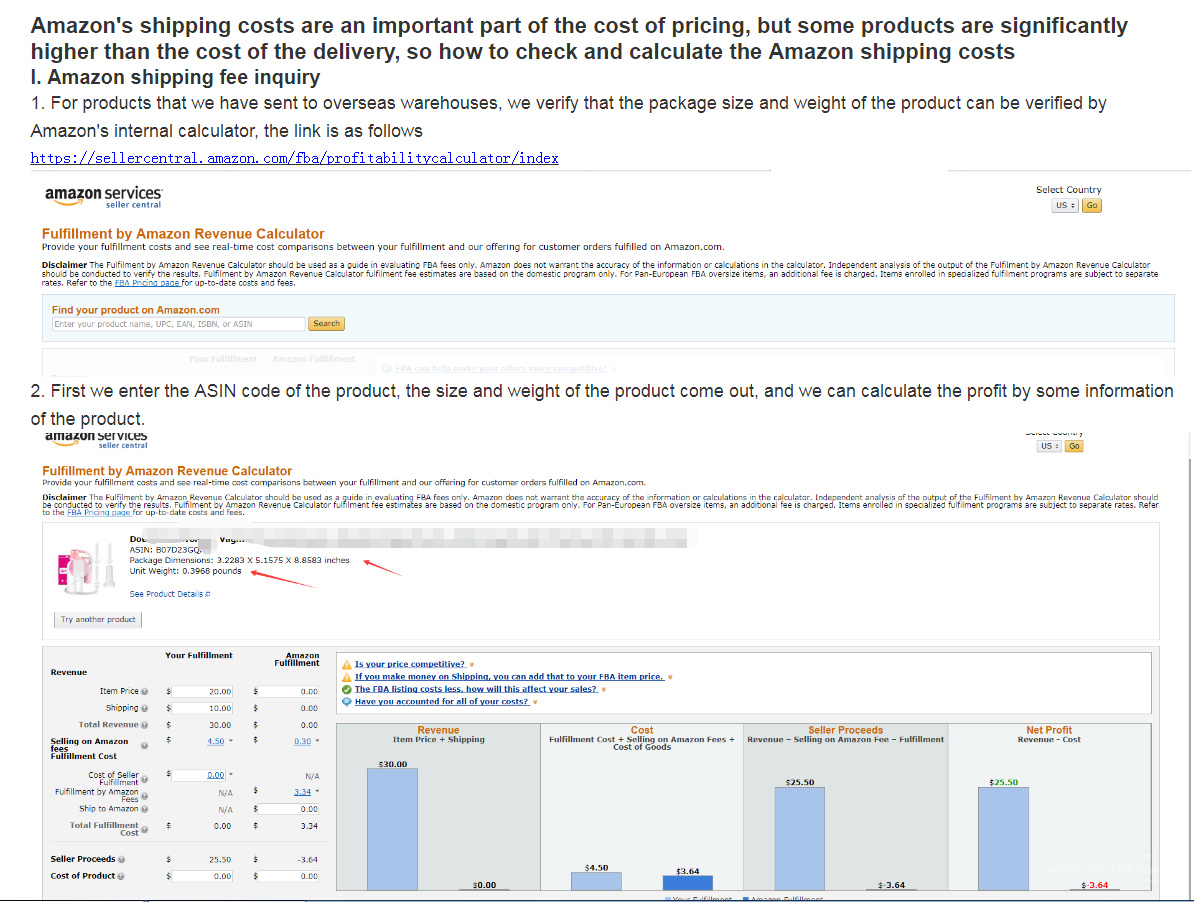Image resolution: width=1194 pixels, height=902 pixels.
Task: Open the Ship to Amazon help icon
Action: point(145,809)
